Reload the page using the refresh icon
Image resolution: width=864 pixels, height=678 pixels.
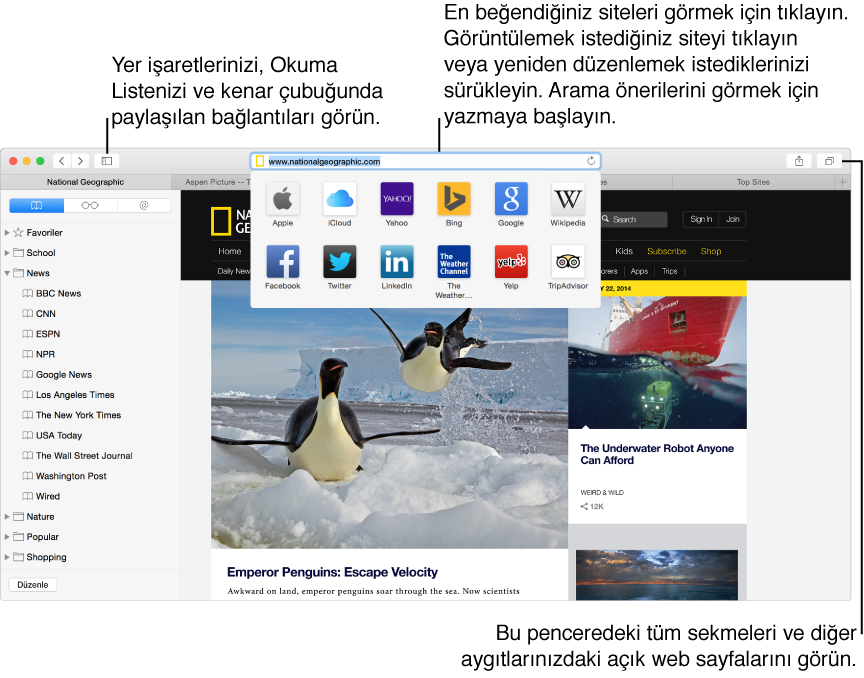pos(591,161)
